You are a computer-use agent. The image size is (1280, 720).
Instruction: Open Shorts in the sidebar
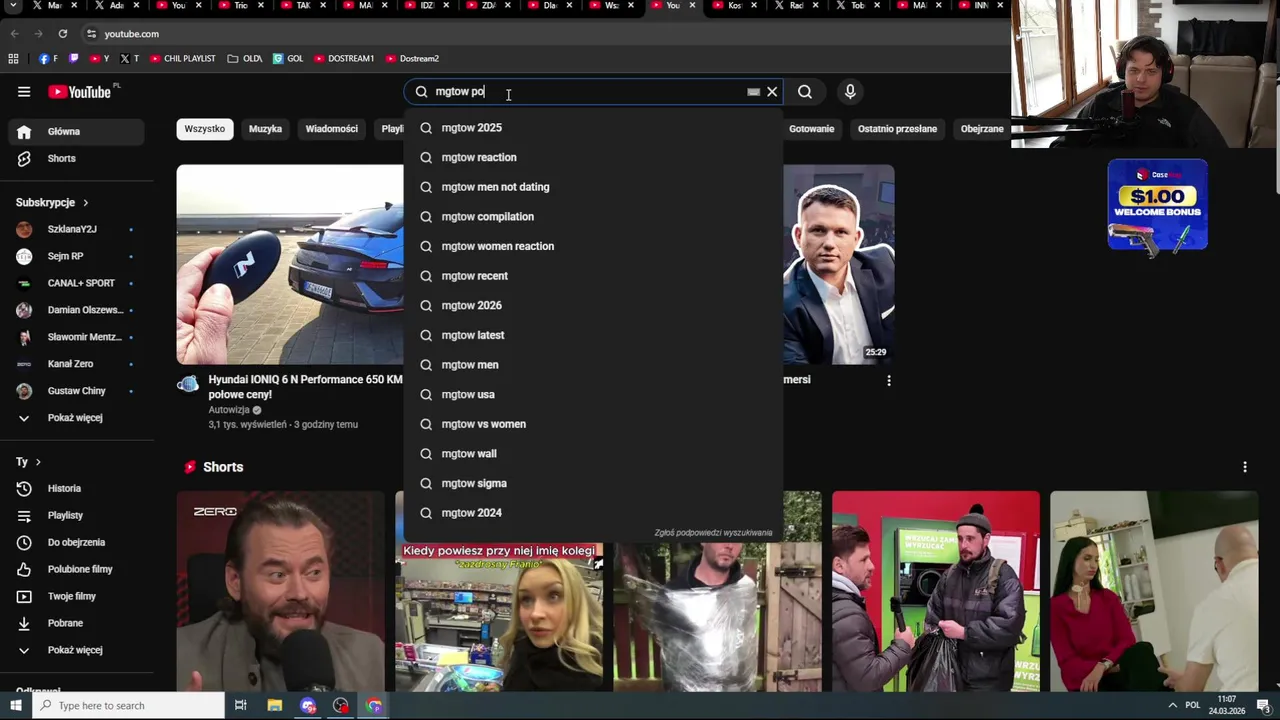click(77, 159)
